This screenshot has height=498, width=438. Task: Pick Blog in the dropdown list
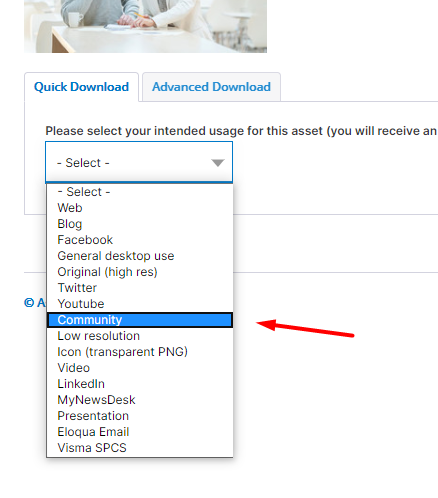tap(140, 224)
